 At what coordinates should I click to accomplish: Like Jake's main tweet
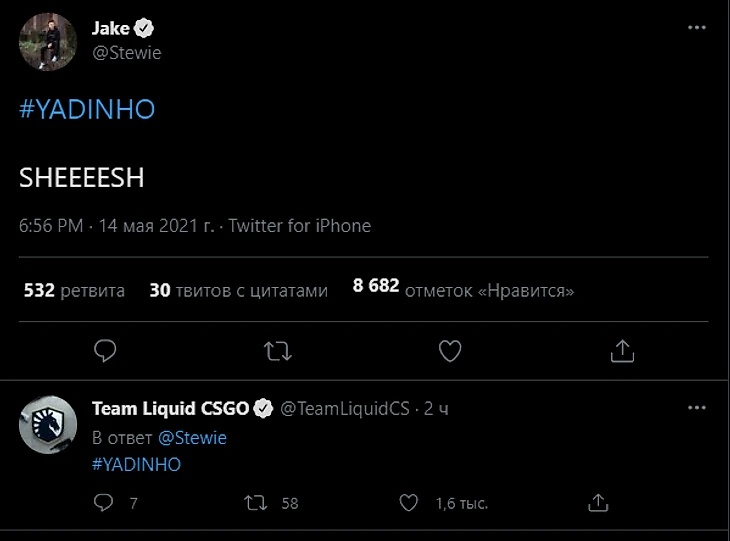pos(450,350)
